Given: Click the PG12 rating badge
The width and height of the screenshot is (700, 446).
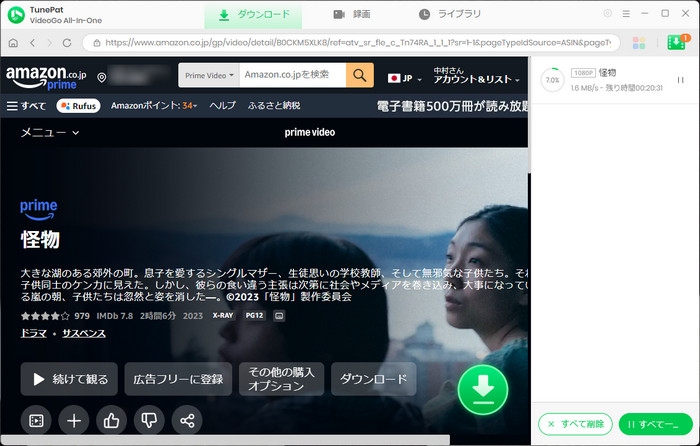Looking at the screenshot, I should pyautogui.click(x=254, y=316).
